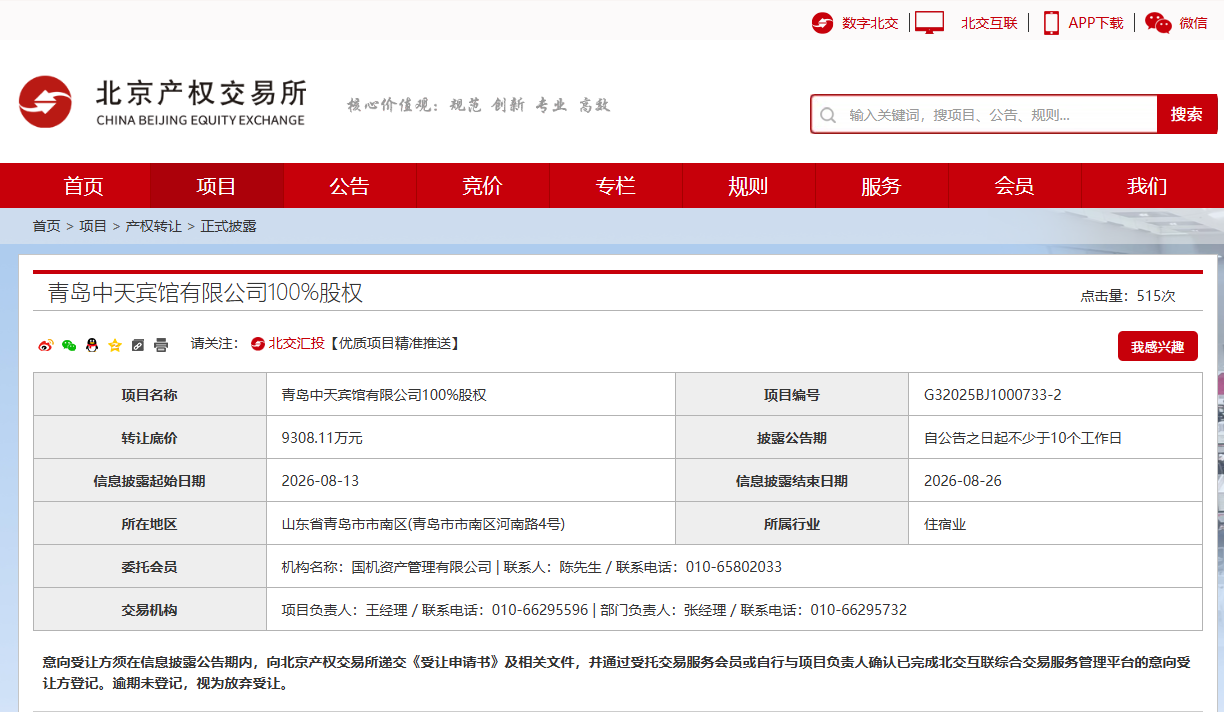Screen dimensions: 1224x712
Task: Go to 首页 in breadcrumb
Action: [46, 226]
